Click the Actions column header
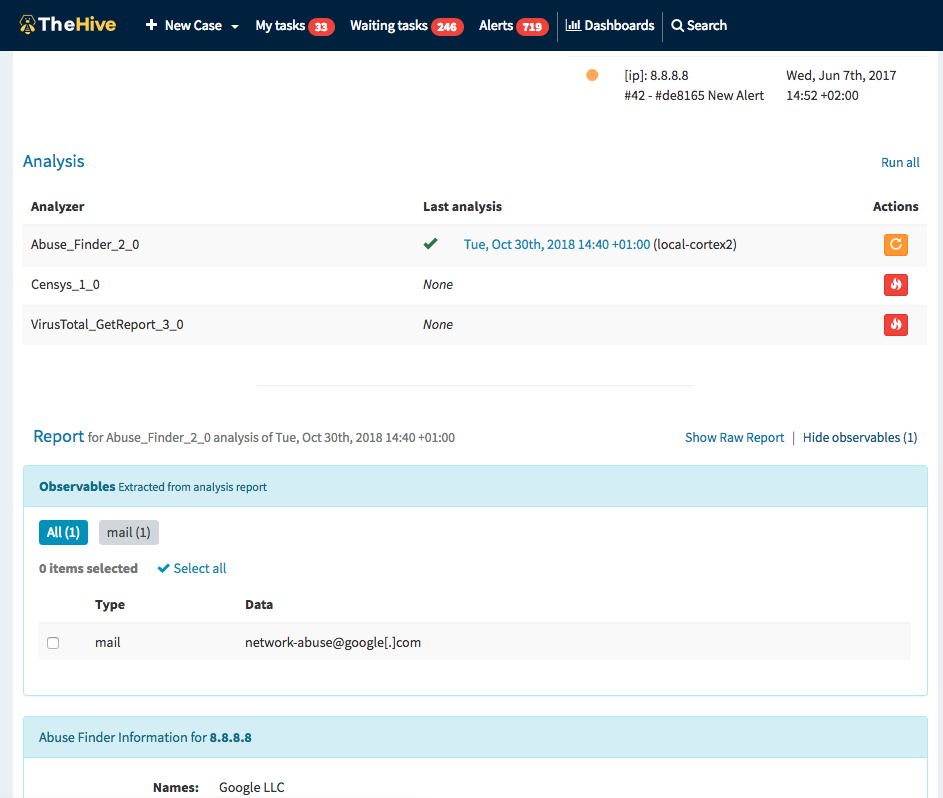The width and height of the screenshot is (943, 798). coord(895,206)
